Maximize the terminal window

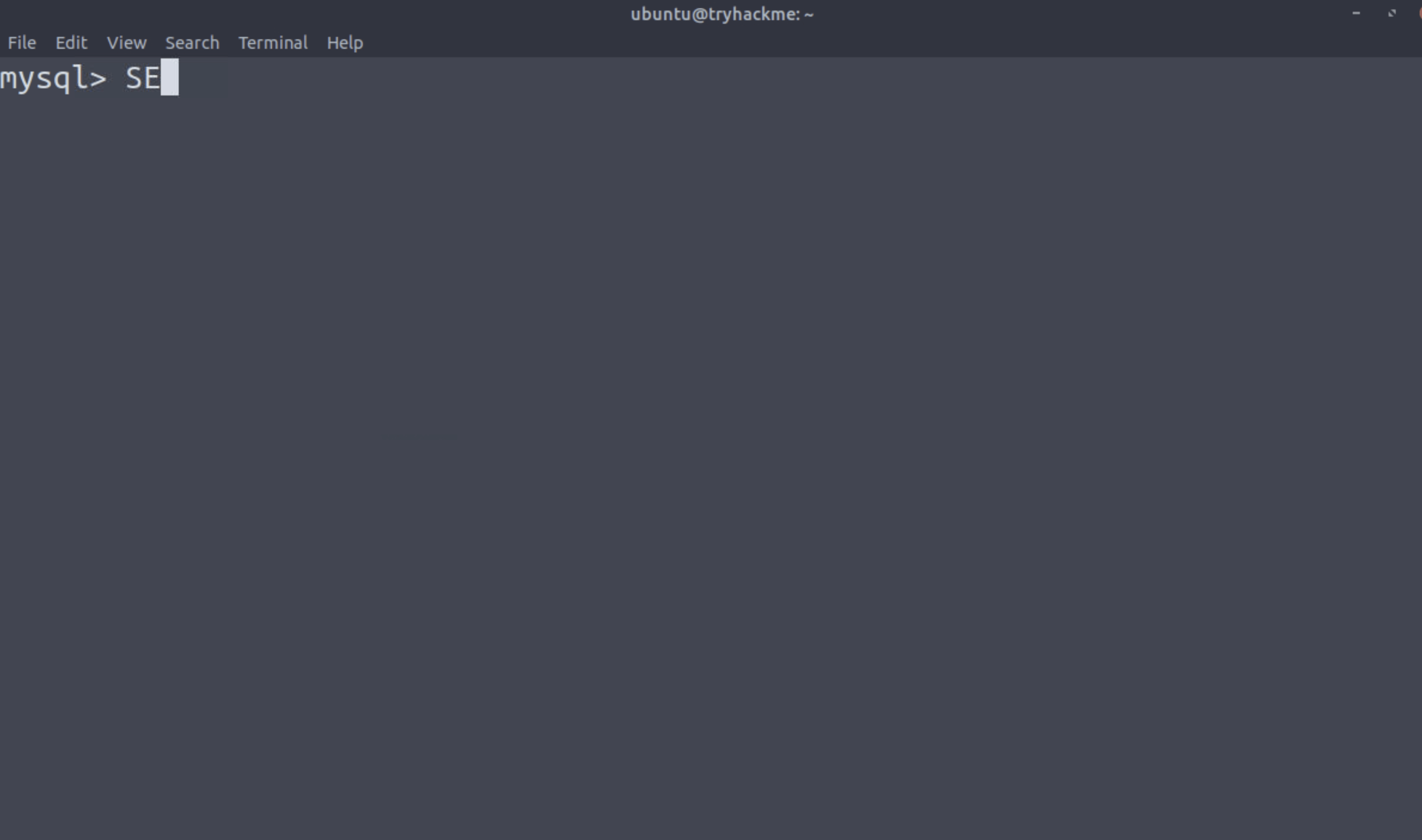pyautogui.click(x=1392, y=13)
